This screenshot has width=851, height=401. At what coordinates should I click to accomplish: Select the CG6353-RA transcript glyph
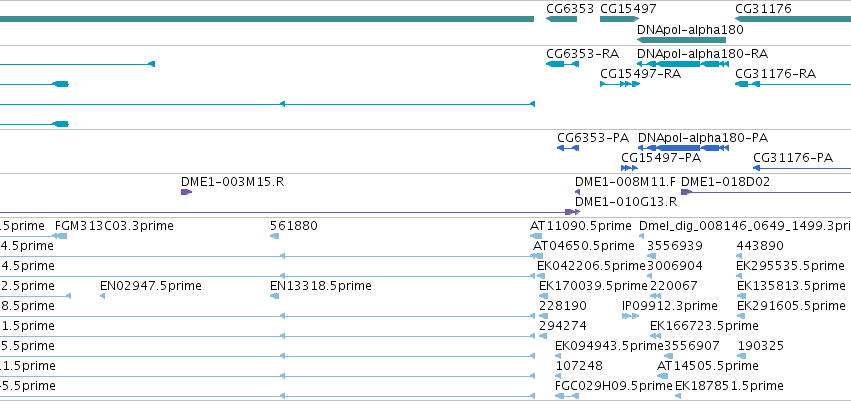pos(562,64)
